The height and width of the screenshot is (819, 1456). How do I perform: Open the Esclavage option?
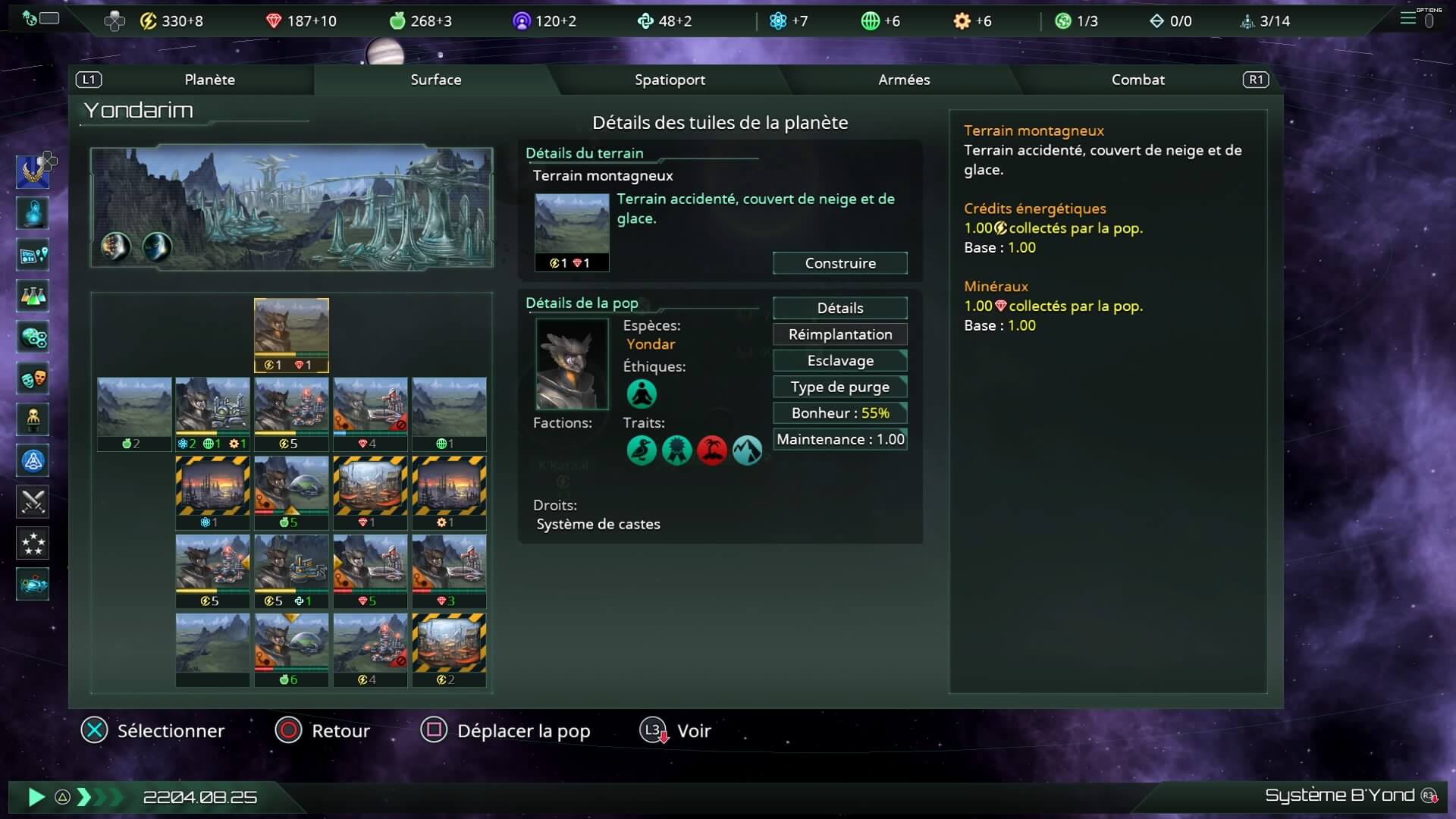click(840, 361)
